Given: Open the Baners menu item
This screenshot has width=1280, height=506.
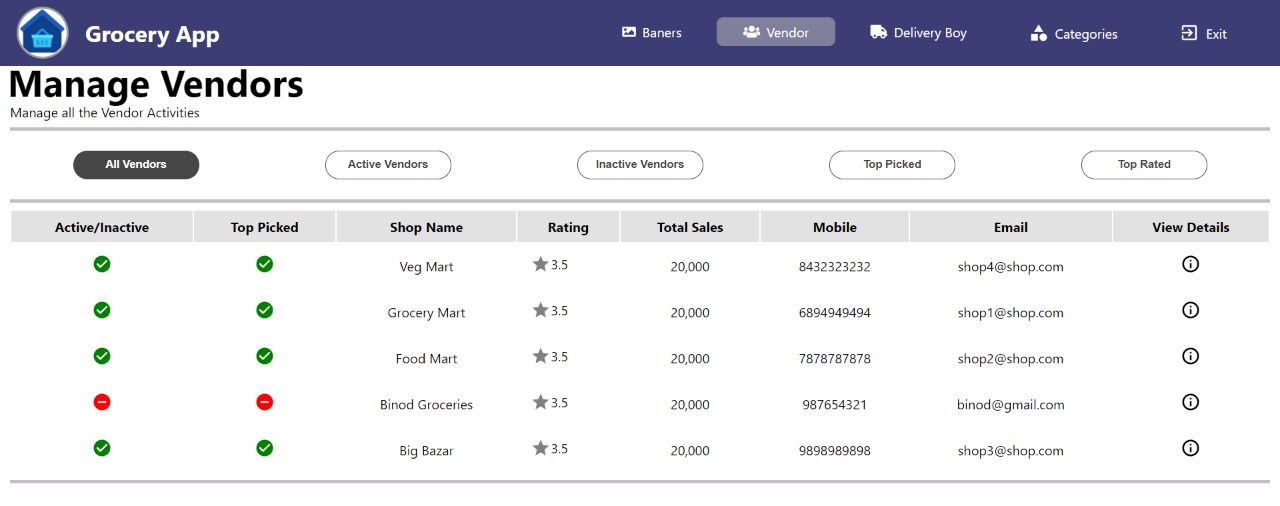Looking at the screenshot, I should coord(652,33).
